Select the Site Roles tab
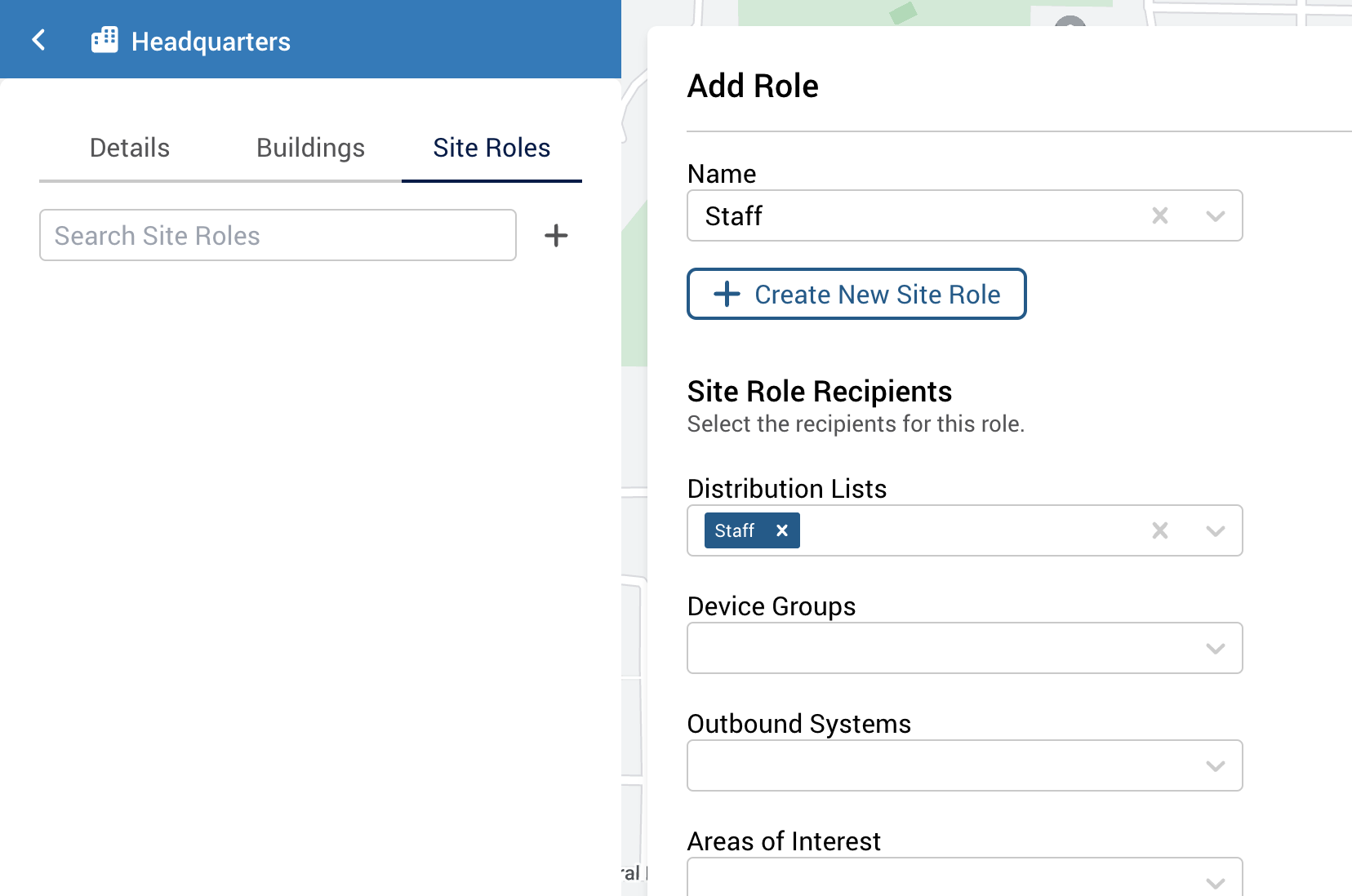 coord(491,148)
